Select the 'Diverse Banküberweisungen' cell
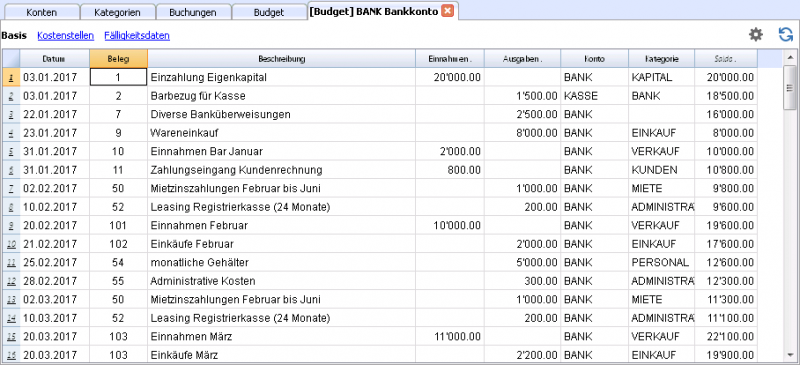800x365 pixels. pos(282,114)
